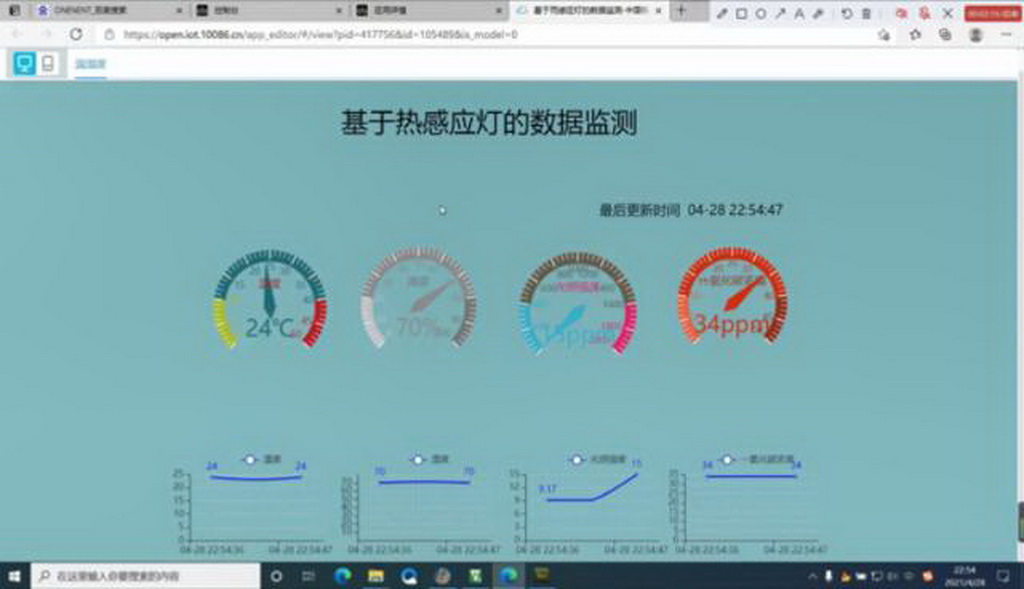Switch to mobile preview mode icon
This screenshot has width=1024, height=589.
pos(47,64)
